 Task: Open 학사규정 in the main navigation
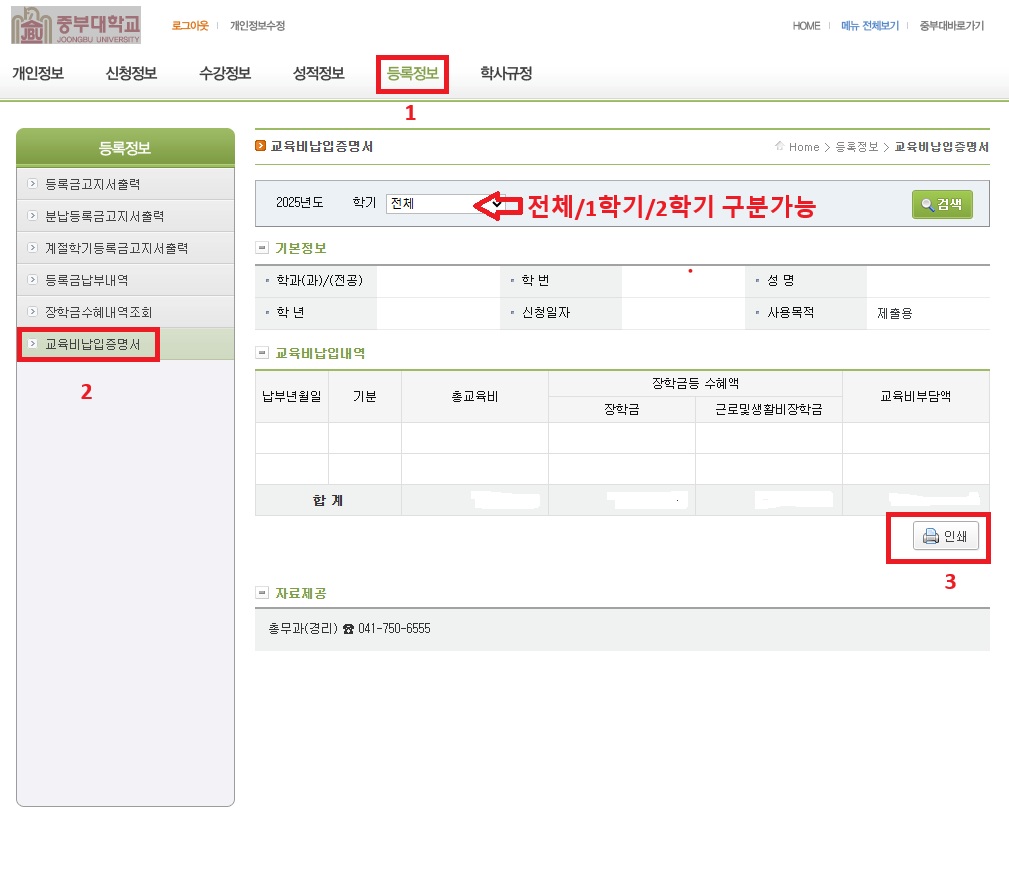point(505,73)
